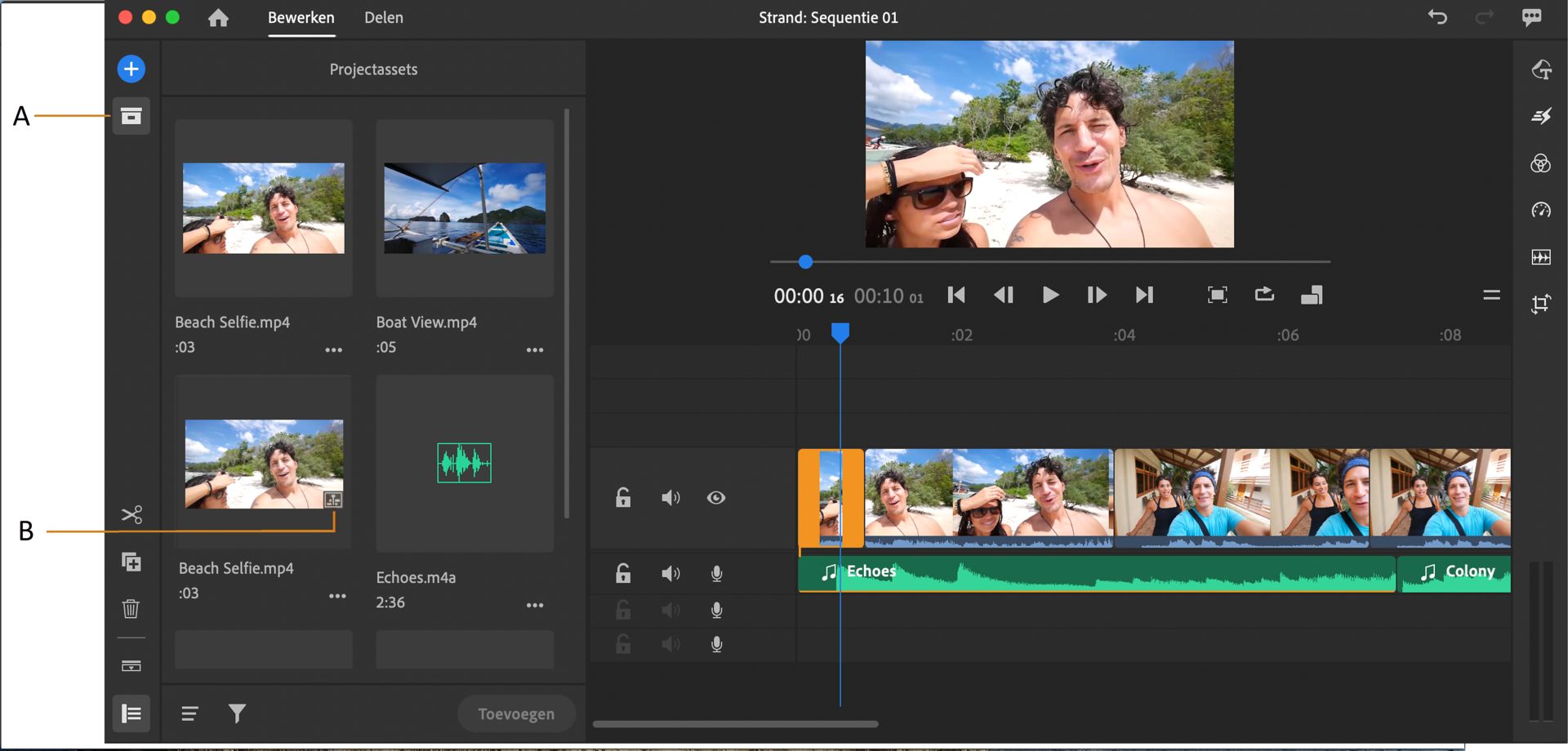Mute the video track speaker icon
This screenshot has width=1568, height=751.
[670, 498]
